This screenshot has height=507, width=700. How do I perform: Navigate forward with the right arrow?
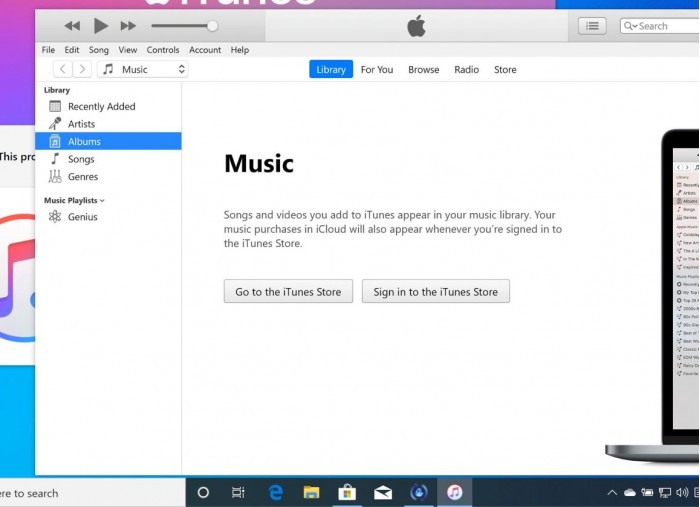(82, 69)
